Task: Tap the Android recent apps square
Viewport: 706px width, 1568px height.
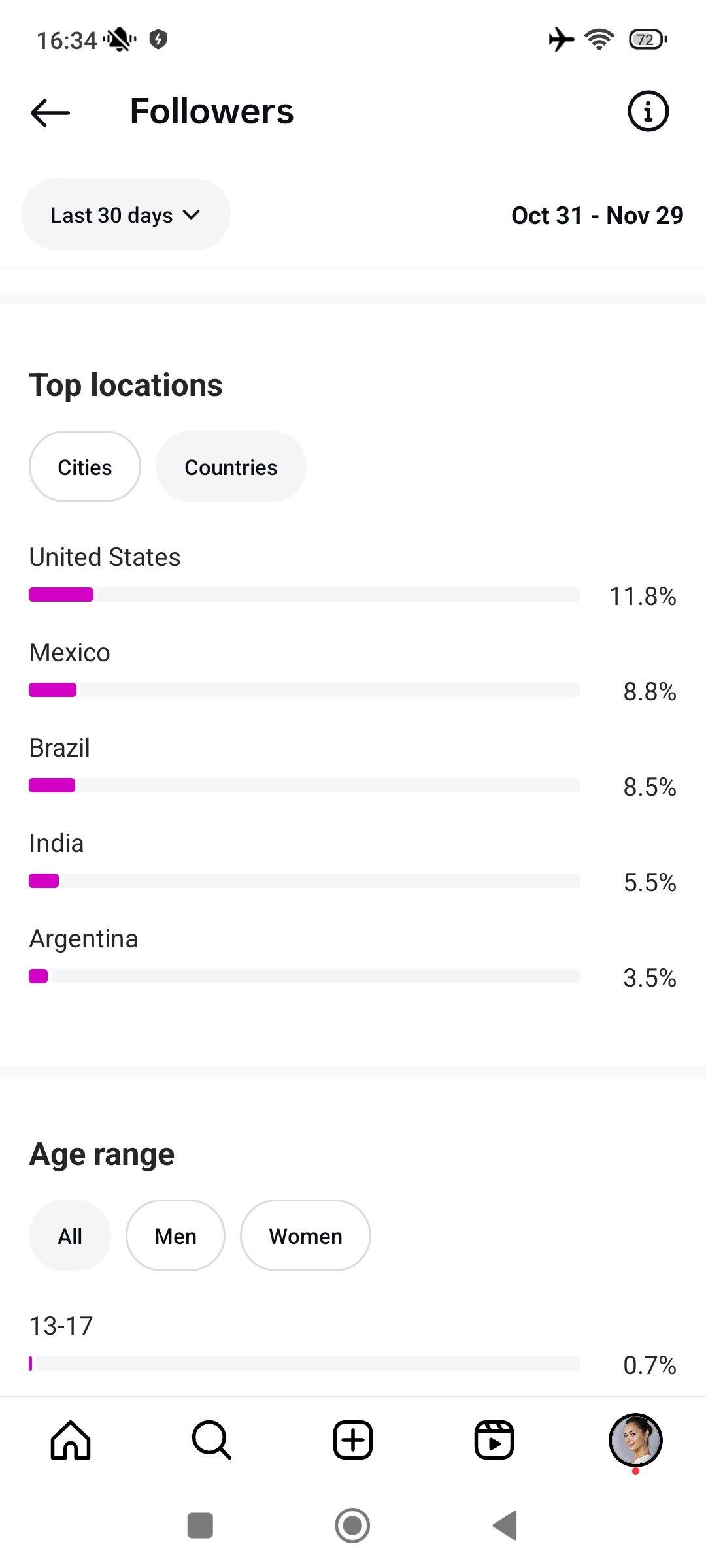Action: [200, 1526]
